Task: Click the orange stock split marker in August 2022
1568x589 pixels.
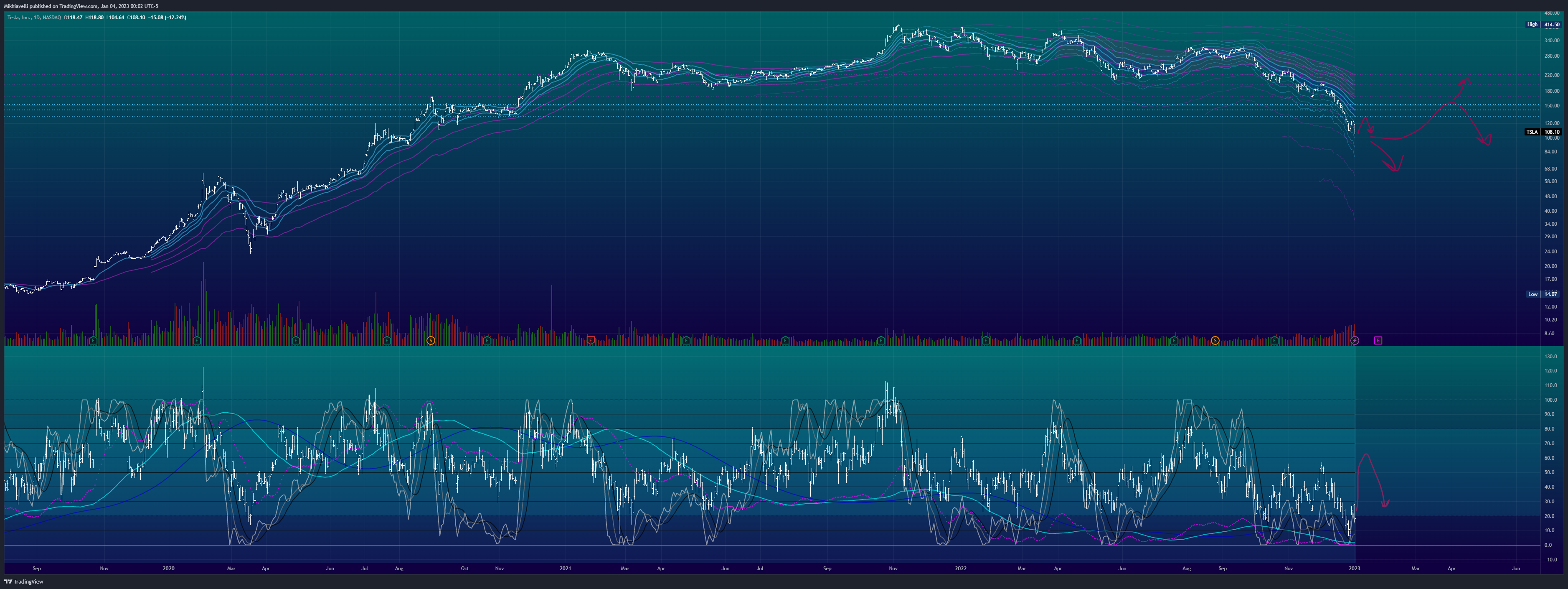Action: click(x=1215, y=341)
